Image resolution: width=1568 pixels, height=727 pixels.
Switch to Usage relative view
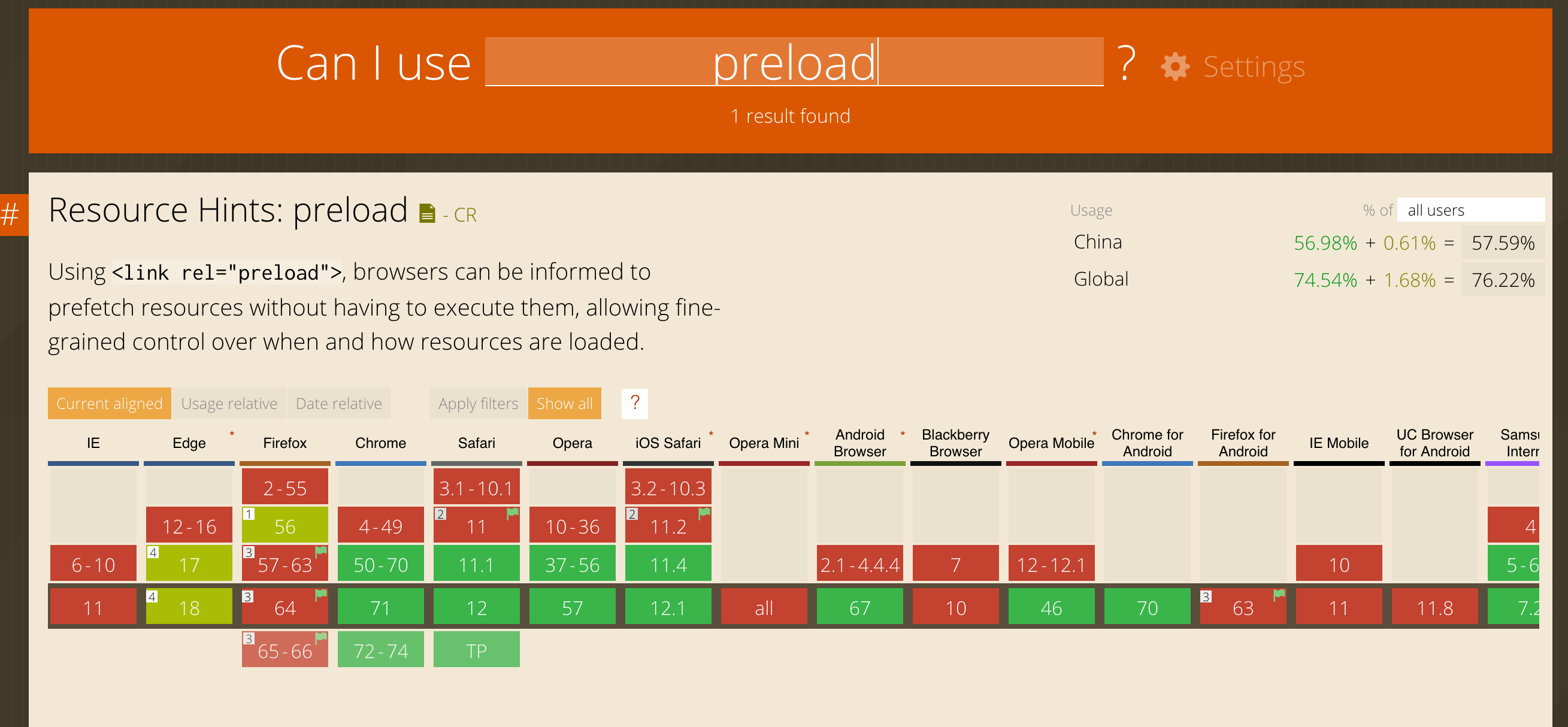(x=229, y=404)
